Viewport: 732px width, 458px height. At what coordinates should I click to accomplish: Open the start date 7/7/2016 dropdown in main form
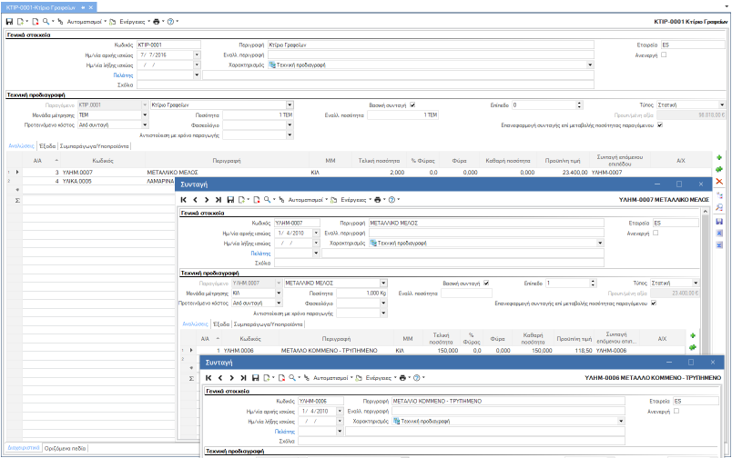[197, 55]
